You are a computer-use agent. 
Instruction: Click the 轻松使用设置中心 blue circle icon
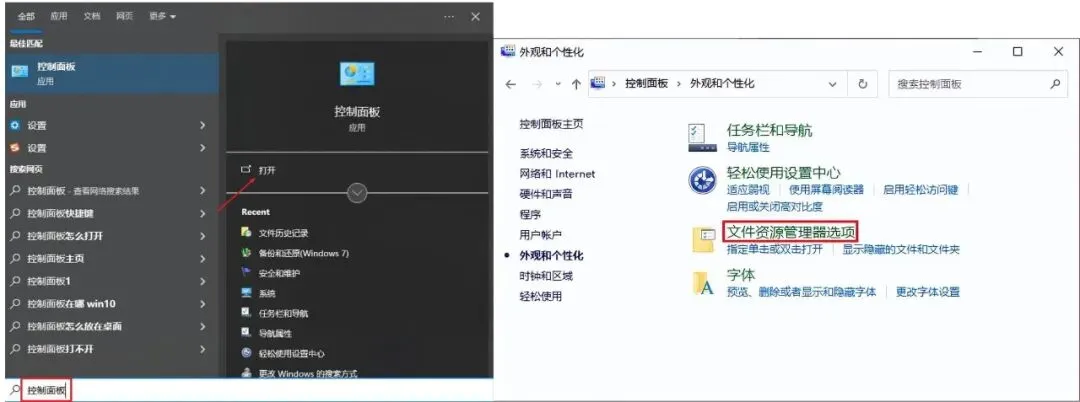[x=702, y=181]
